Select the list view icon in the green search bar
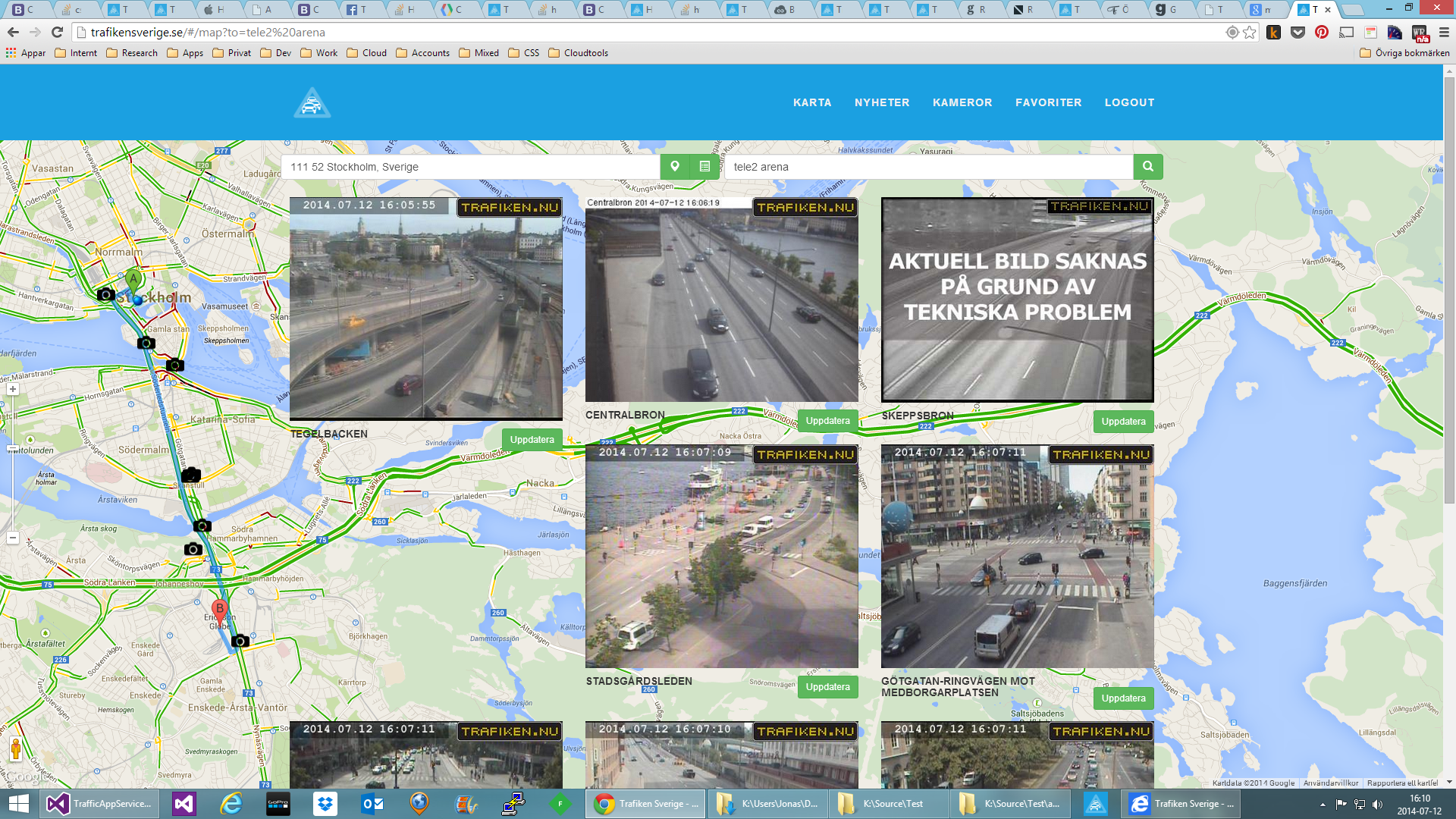The image size is (1456, 819). click(x=704, y=166)
